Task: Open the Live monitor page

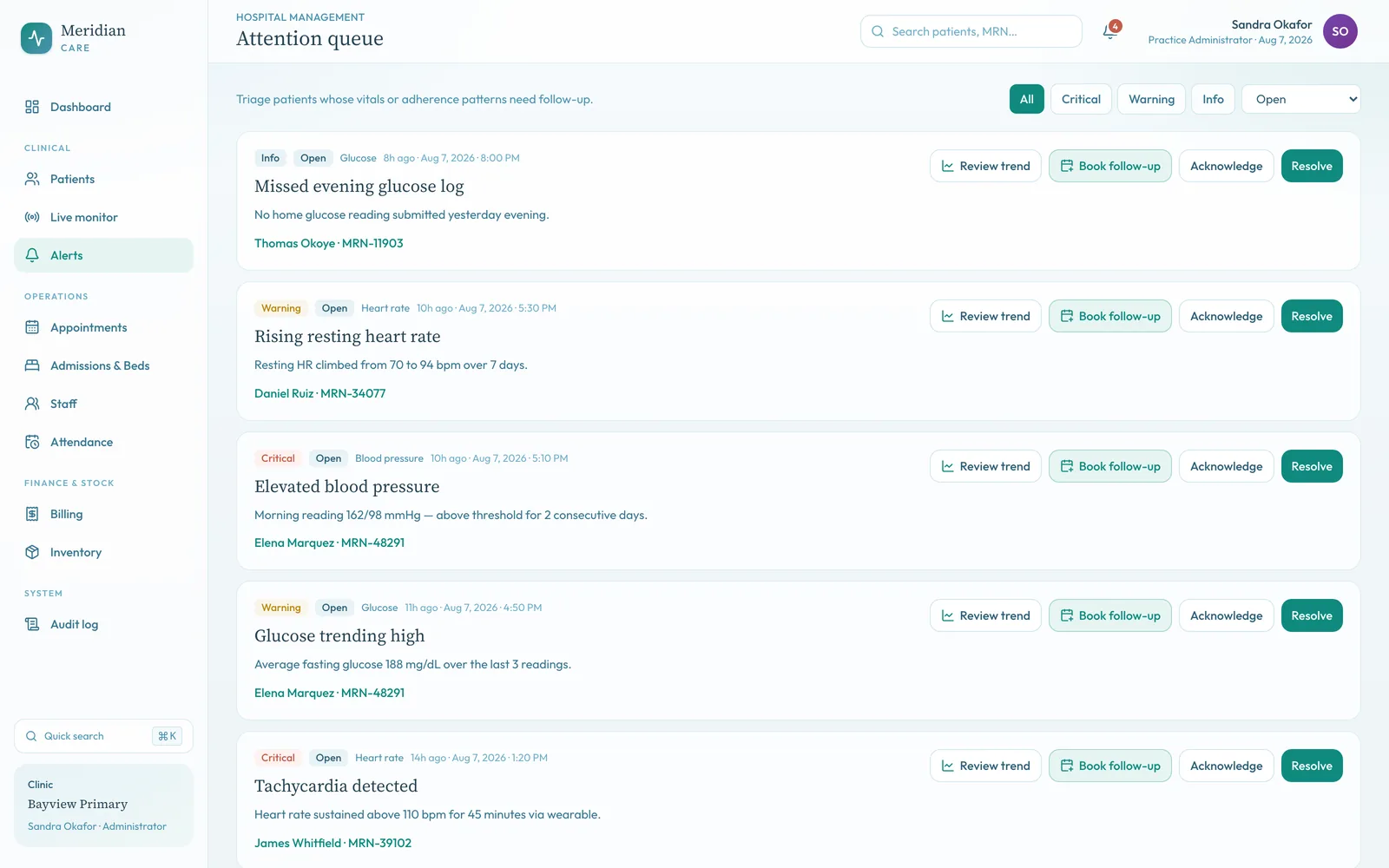Action: (x=103, y=217)
